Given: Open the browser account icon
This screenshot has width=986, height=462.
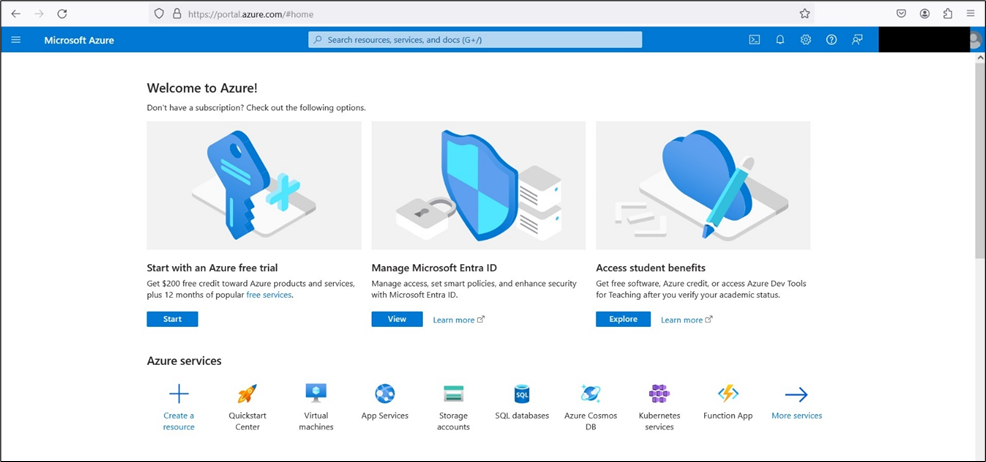Looking at the screenshot, I should tap(924, 13).
